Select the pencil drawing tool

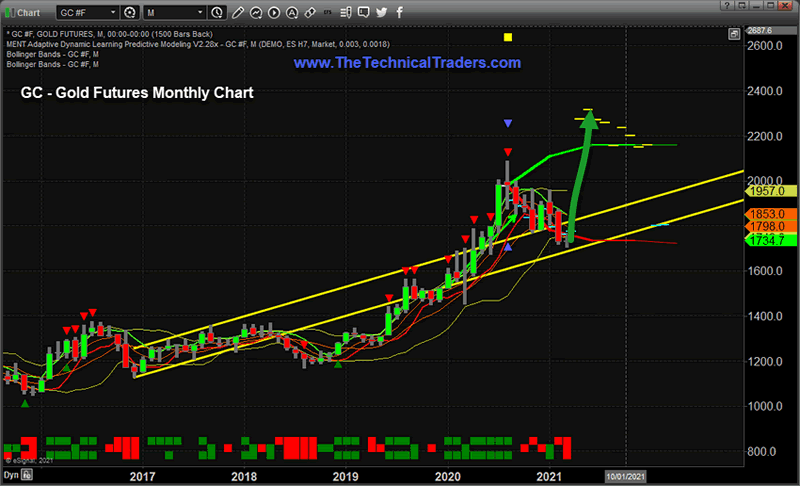point(238,13)
